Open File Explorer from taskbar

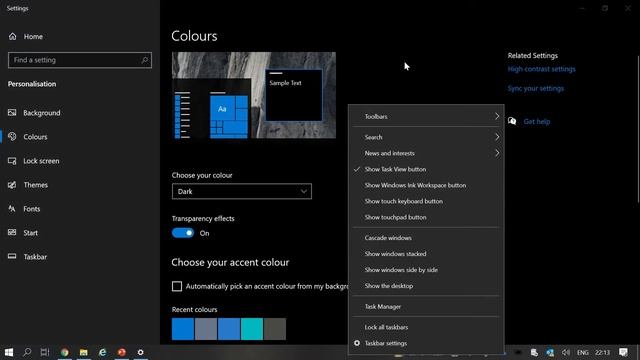(84, 352)
